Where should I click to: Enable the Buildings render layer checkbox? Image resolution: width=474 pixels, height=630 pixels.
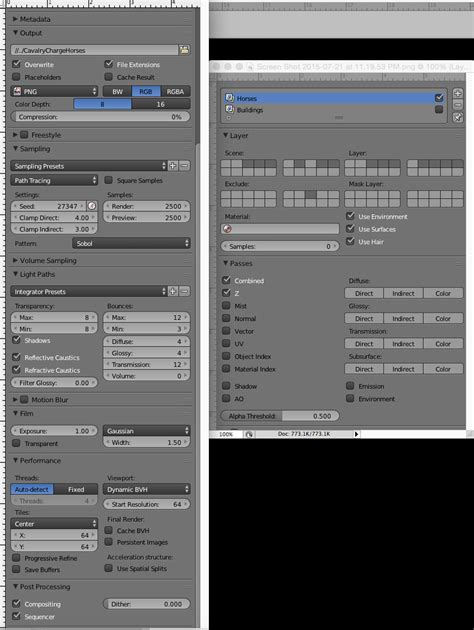point(439,109)
